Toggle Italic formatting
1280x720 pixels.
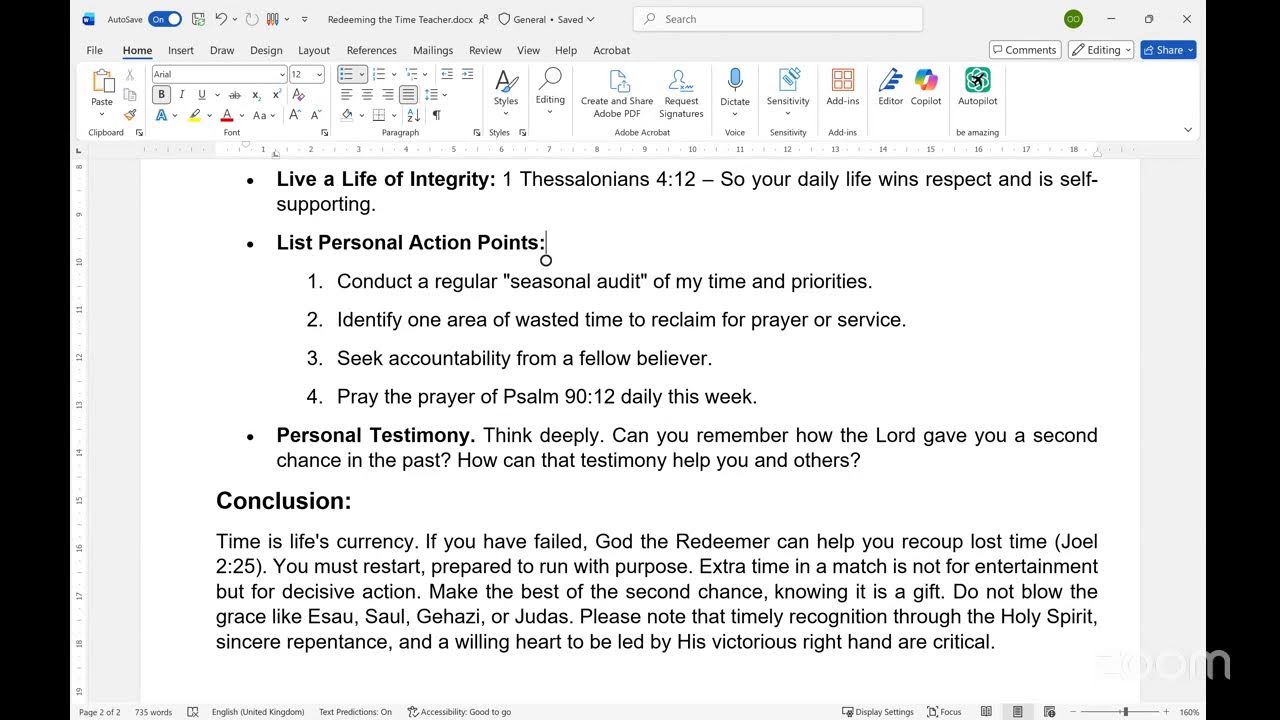182,95
